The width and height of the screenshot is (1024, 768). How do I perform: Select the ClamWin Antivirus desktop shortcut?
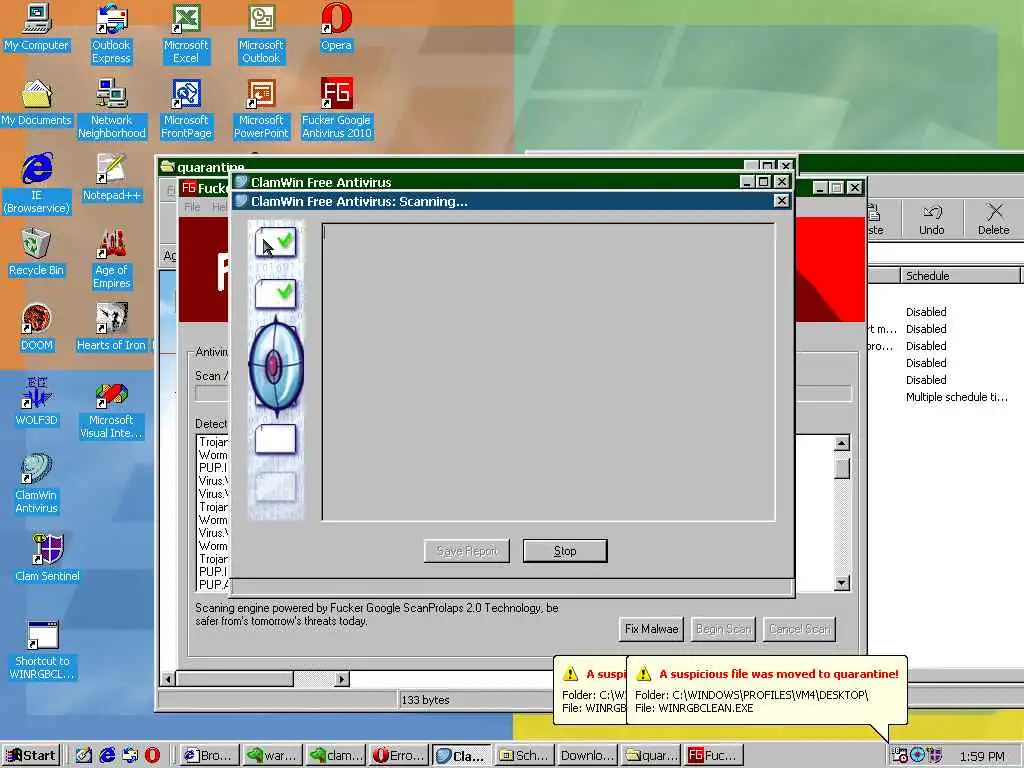pos(37,484)
